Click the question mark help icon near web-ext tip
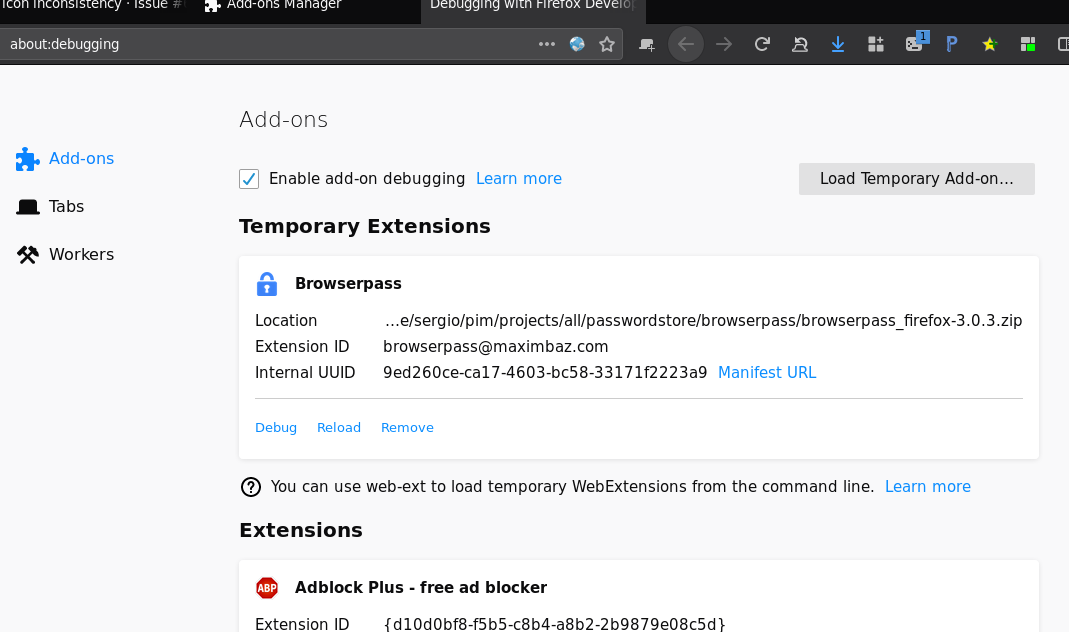Screen dimensions: 1069x632 [x=250, y=487]
